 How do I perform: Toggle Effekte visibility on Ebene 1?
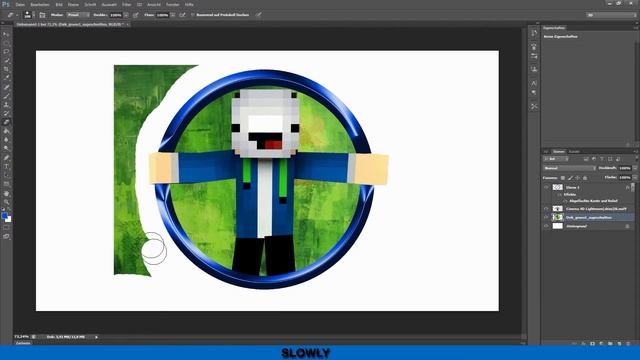coord(560,195)
